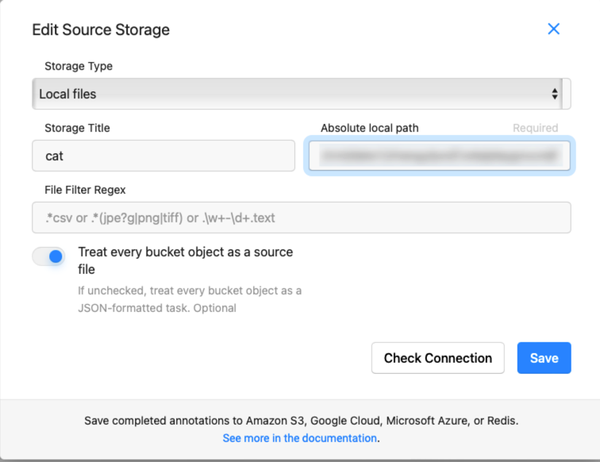
Task: Click the 'File Filter Regex' label
Action: click(85, 189)
